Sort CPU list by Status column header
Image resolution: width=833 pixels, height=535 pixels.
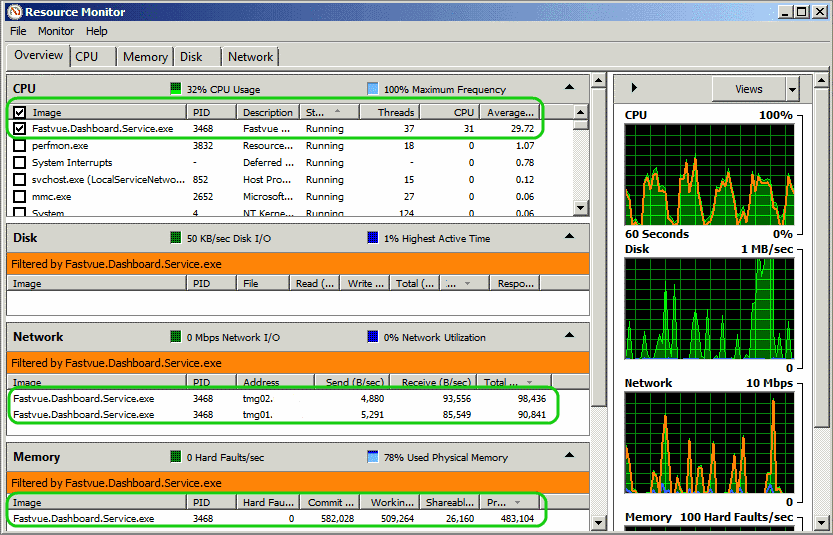329,112
